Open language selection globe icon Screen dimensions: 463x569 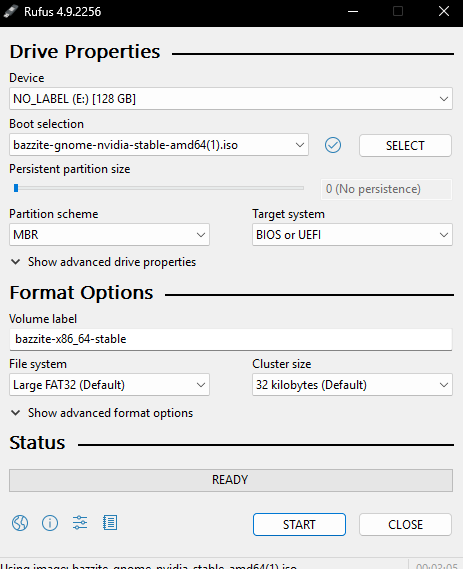[x=20, y=523]
